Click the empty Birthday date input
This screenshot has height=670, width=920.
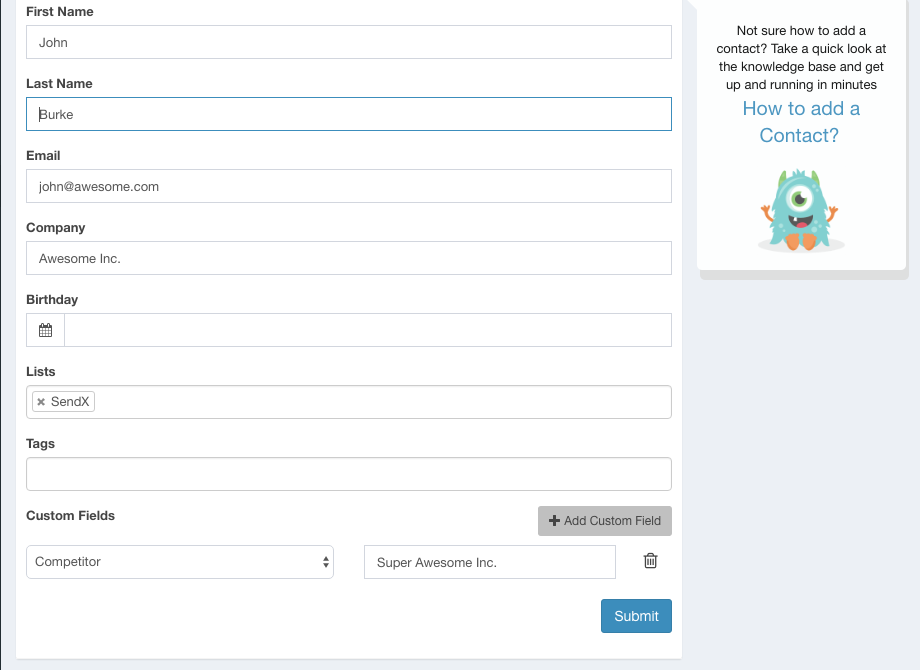367,330
